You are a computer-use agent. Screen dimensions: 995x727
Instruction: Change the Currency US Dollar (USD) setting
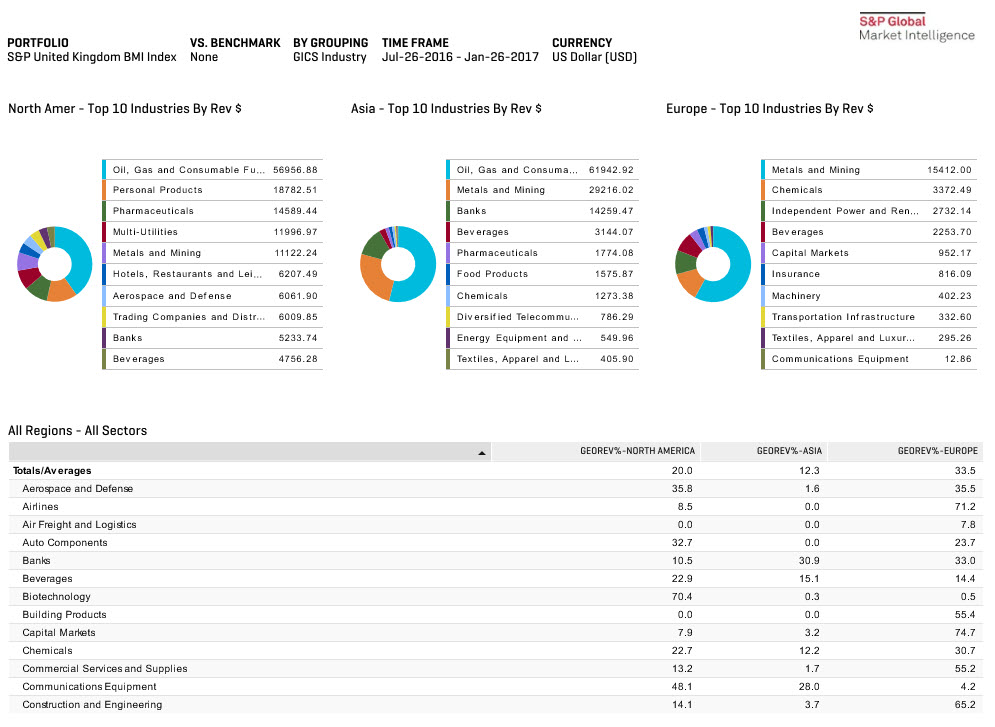click(594, 57)
